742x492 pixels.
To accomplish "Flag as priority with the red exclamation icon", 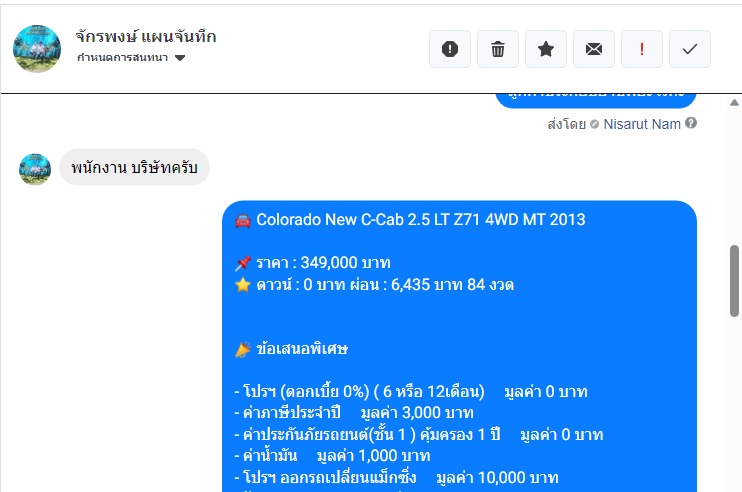I will [642, 49].
